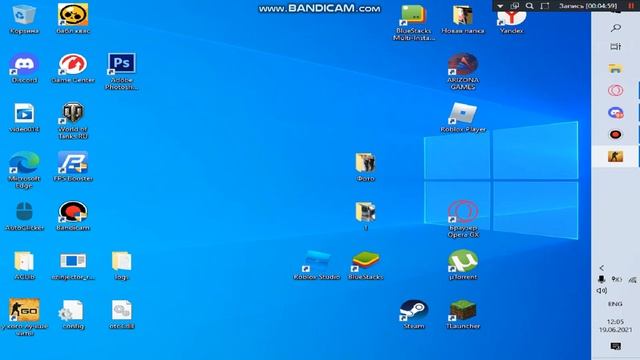640x360 pixels.
Task: Select the otinjector file icon
Action: click(73, 265)
